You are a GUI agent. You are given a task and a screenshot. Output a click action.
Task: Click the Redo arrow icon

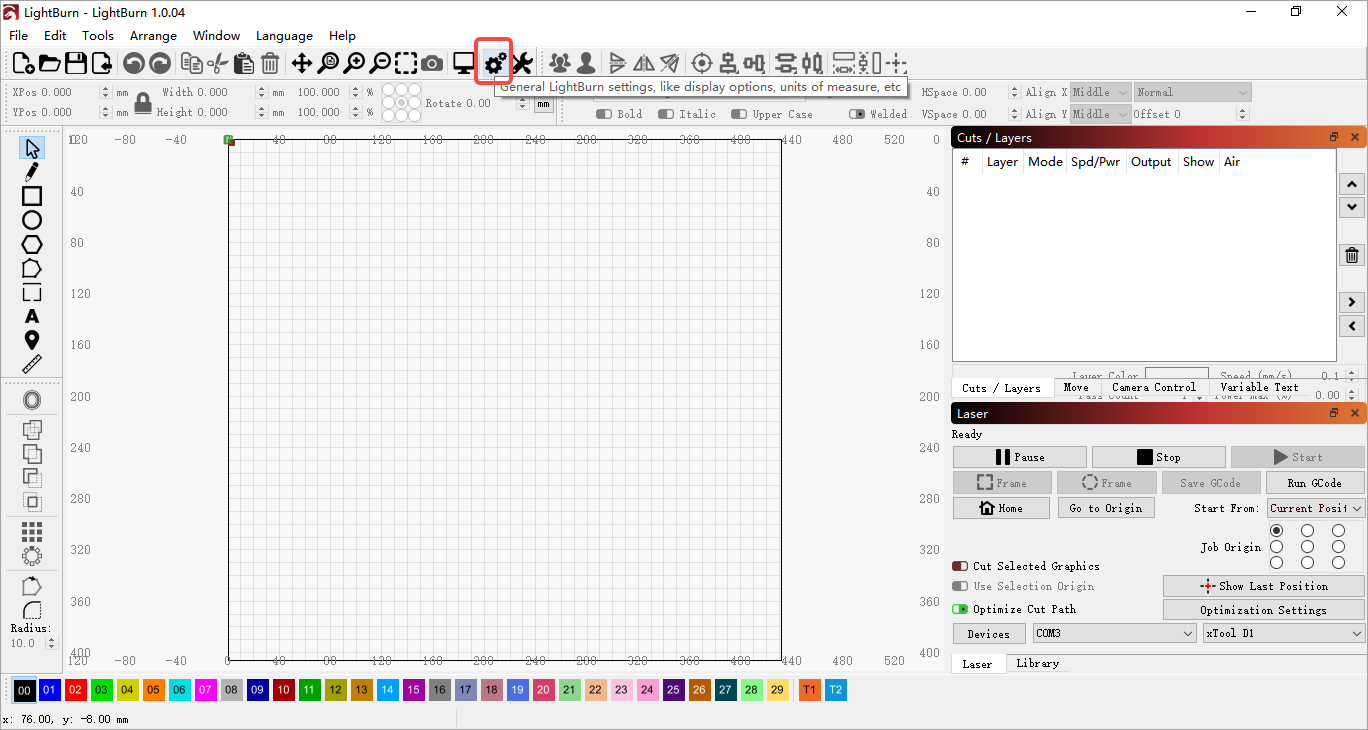(x=160, y=64)
